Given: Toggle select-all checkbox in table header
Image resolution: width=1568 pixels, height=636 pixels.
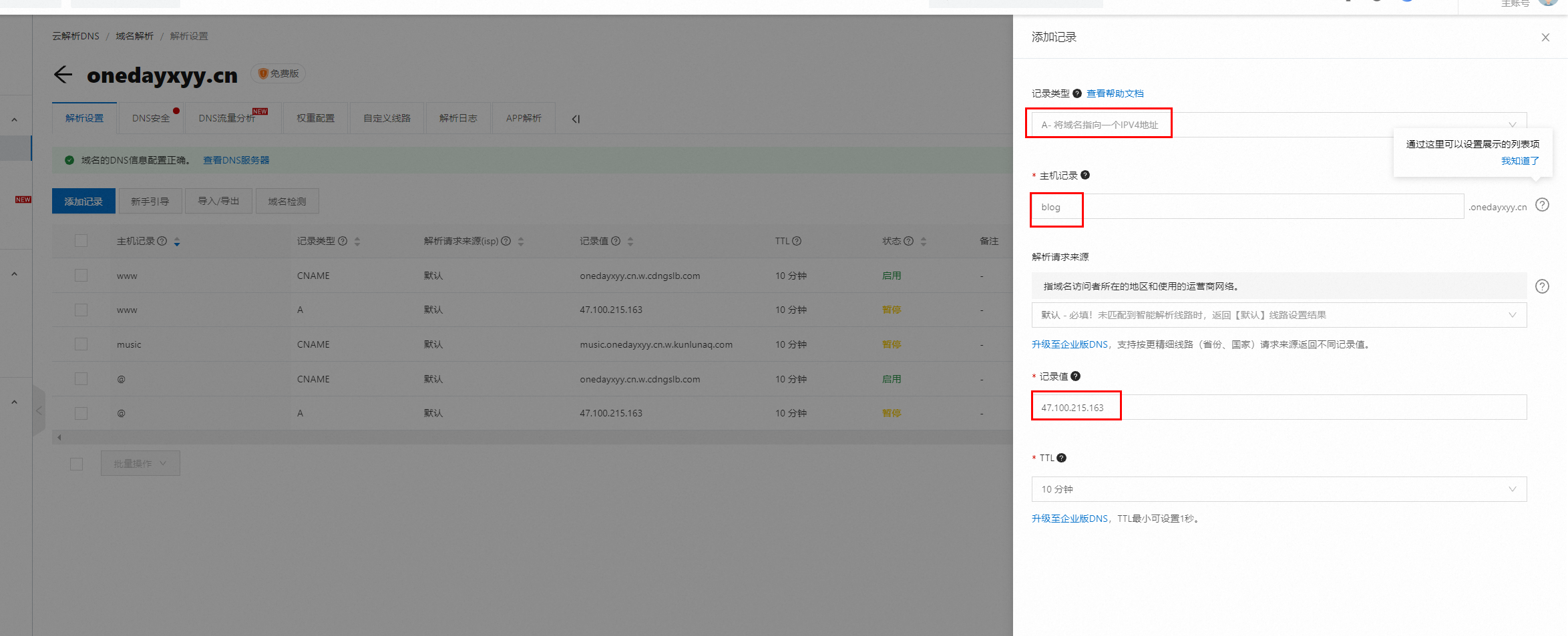Looking at the screenshot, I should pyautogui.click(x=81, y=241).
